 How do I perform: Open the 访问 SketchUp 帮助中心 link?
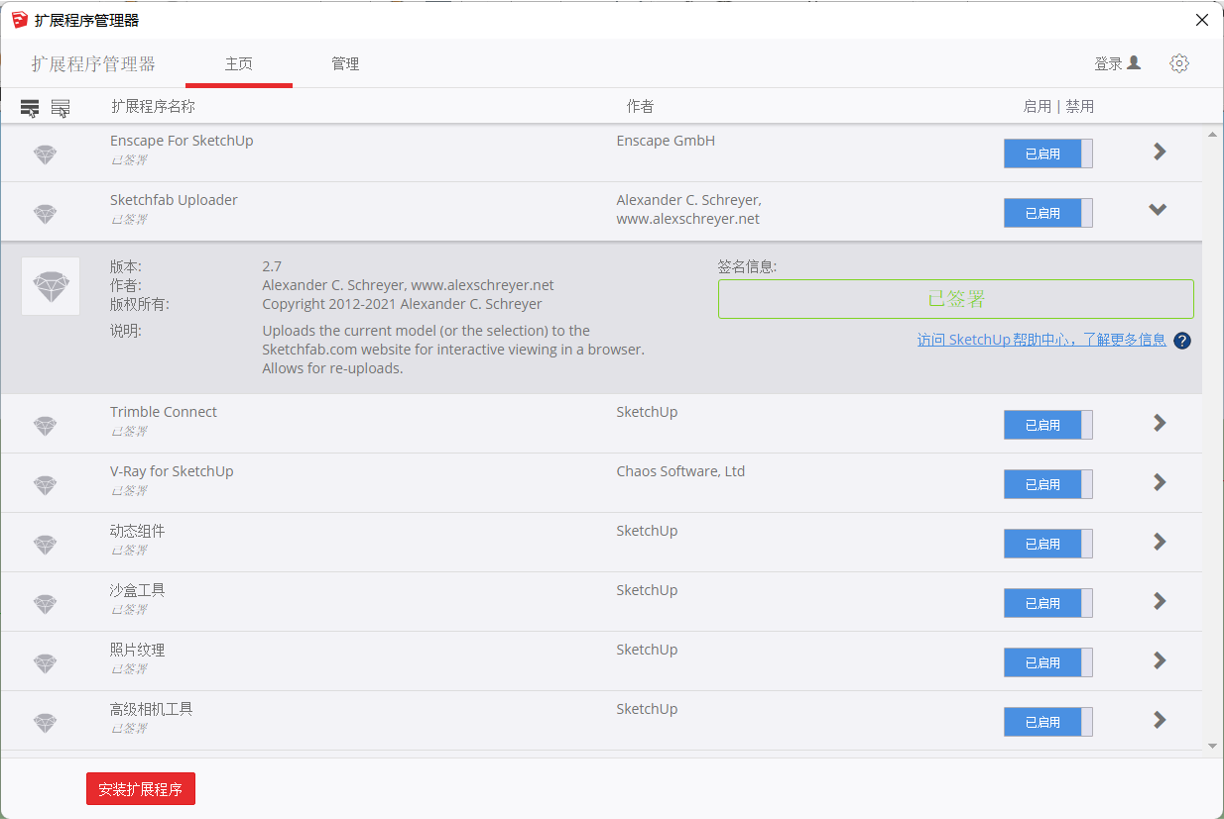tap(1041, 340)
